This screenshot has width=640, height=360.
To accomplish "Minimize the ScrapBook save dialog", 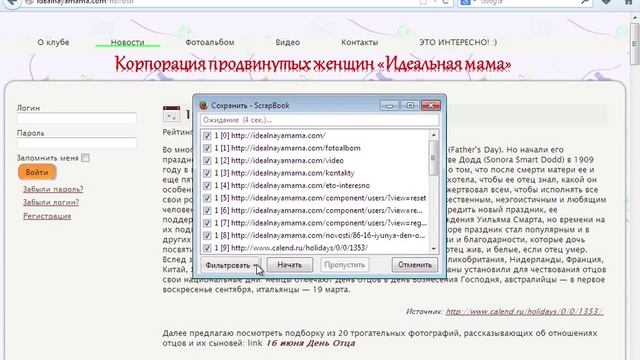I will 389,106.
